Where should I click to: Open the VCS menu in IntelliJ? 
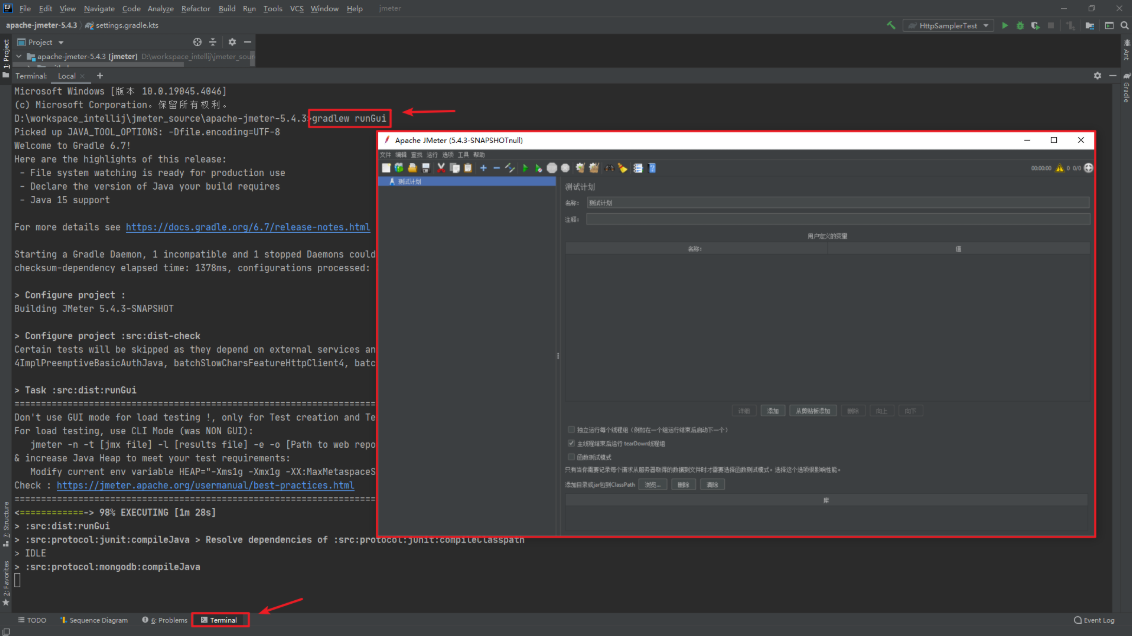[x=297, y=9]
